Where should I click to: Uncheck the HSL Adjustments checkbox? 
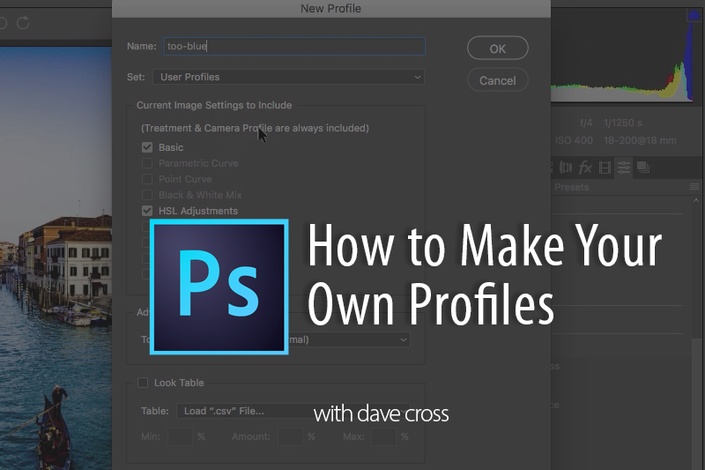pos(147,210)
